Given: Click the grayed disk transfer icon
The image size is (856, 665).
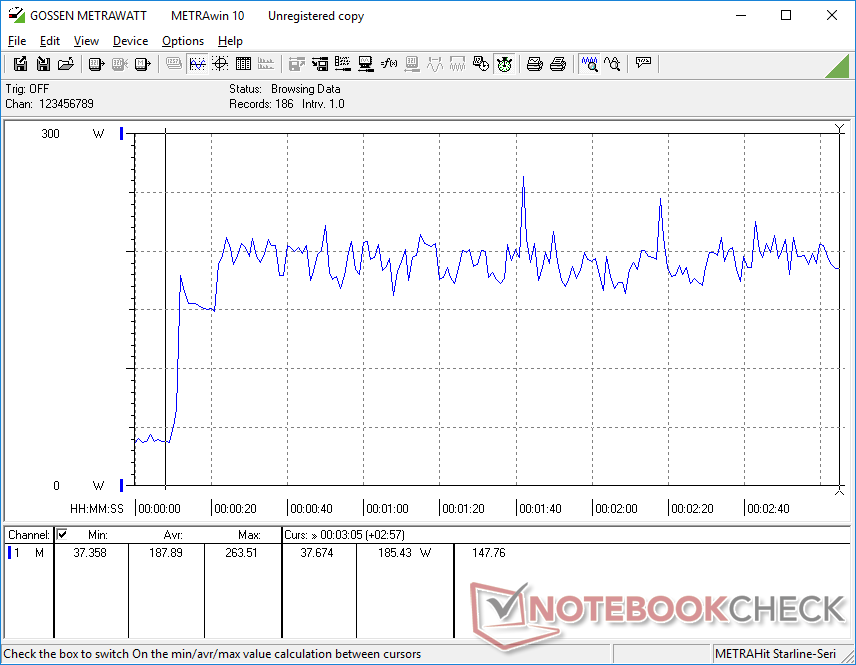Looking at the screenshot, I should pyautogui.click(x=296, y=64).
